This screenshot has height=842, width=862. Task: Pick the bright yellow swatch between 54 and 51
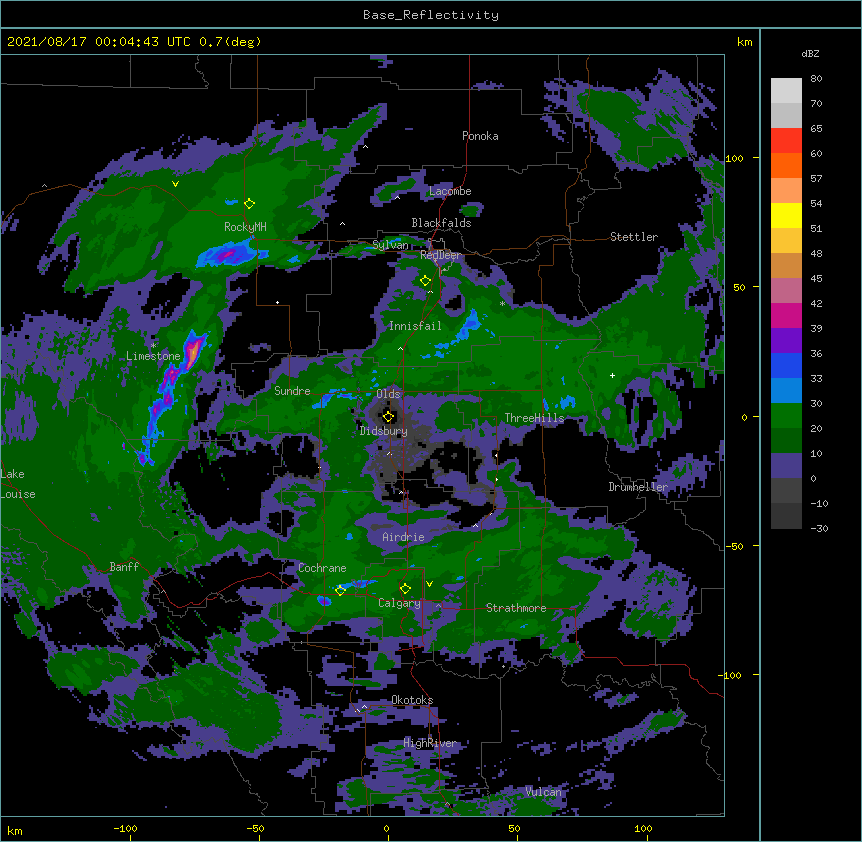coord(786,215)
